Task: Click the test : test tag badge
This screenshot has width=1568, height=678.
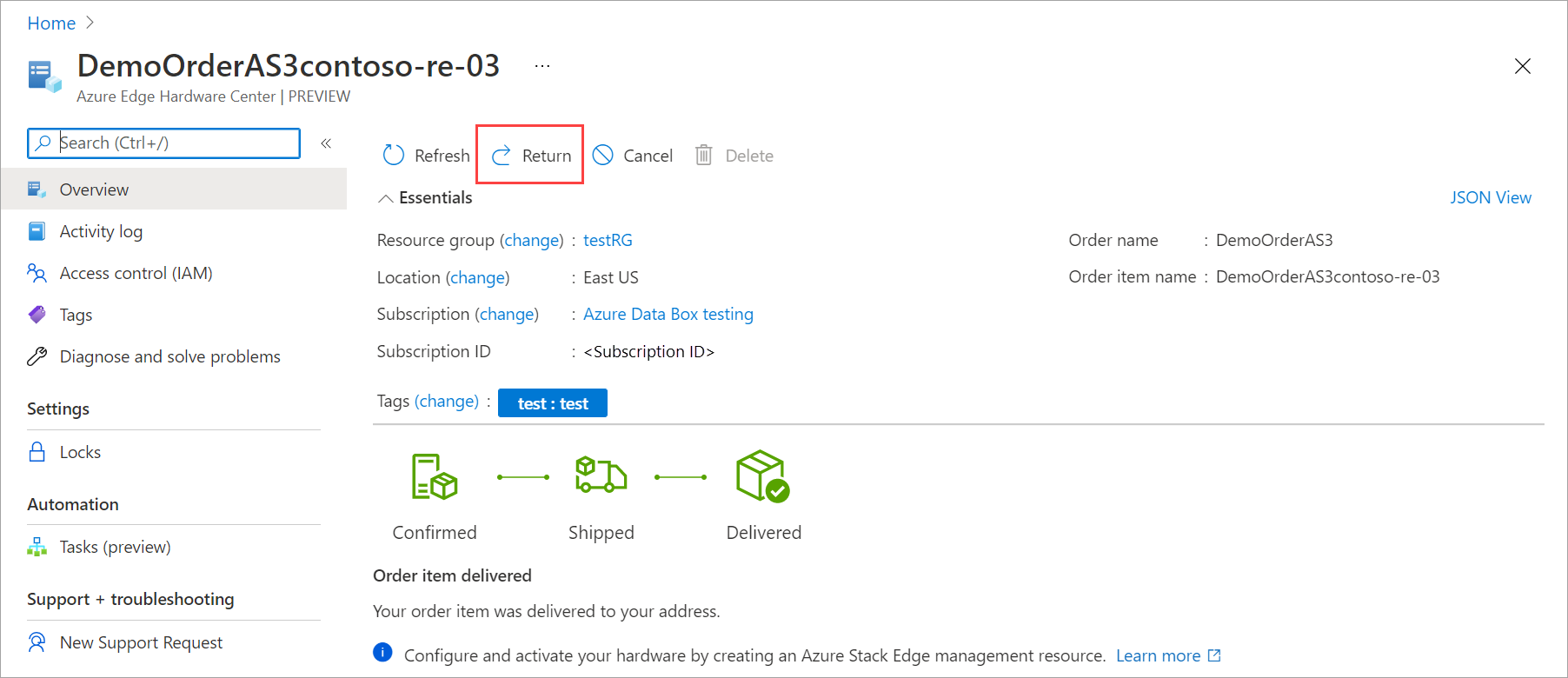Action: (553, 403)
